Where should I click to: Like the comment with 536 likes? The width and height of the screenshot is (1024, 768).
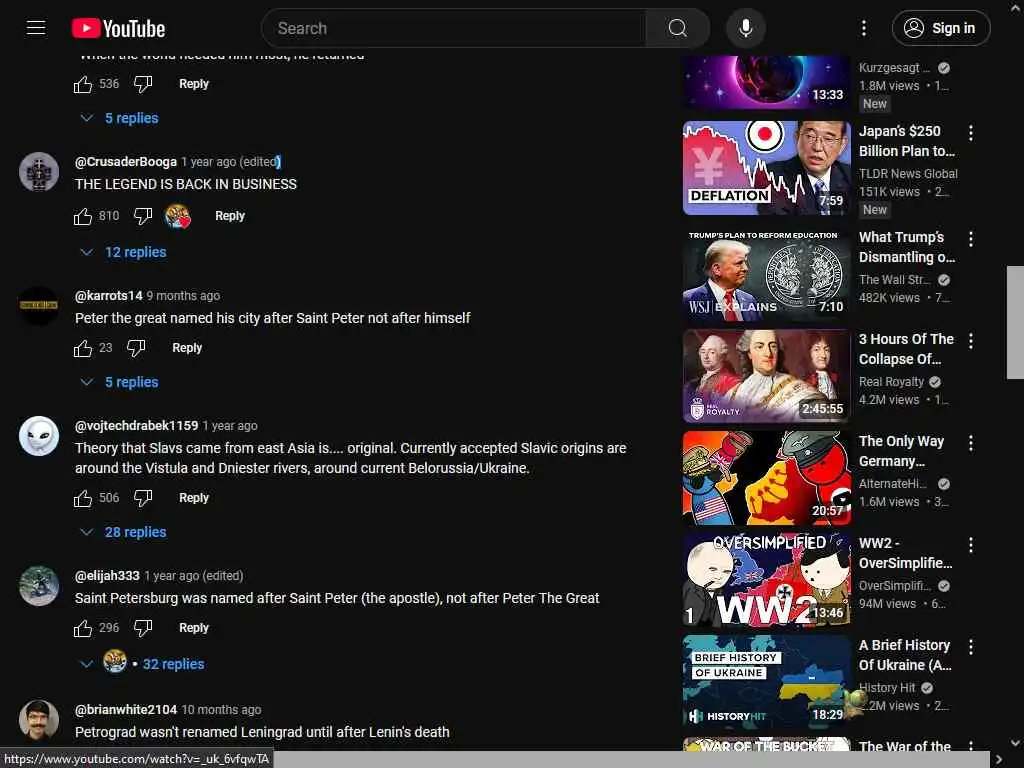pos(83,84)
